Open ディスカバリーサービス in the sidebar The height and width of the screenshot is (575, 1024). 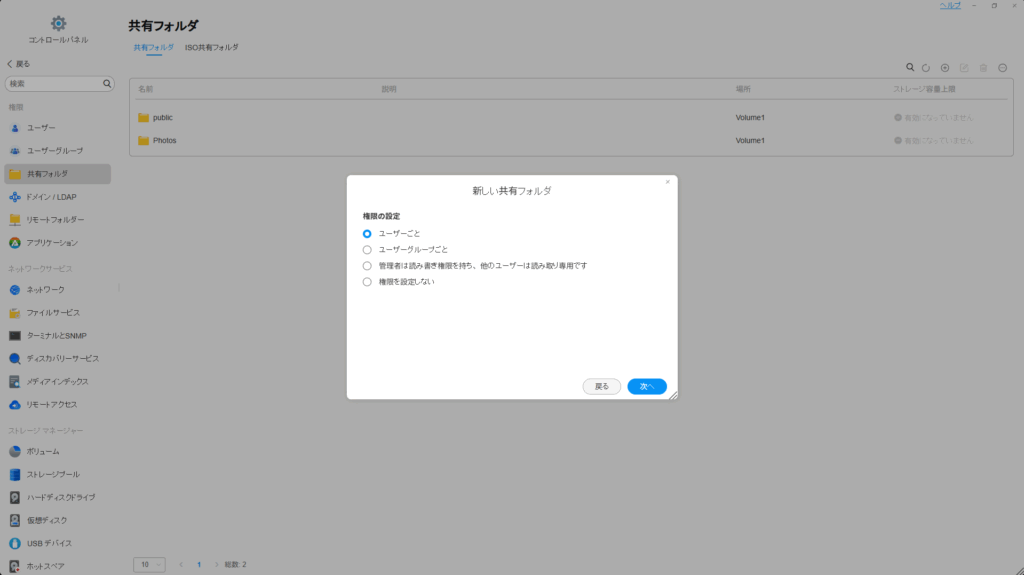tap(57, 359)
